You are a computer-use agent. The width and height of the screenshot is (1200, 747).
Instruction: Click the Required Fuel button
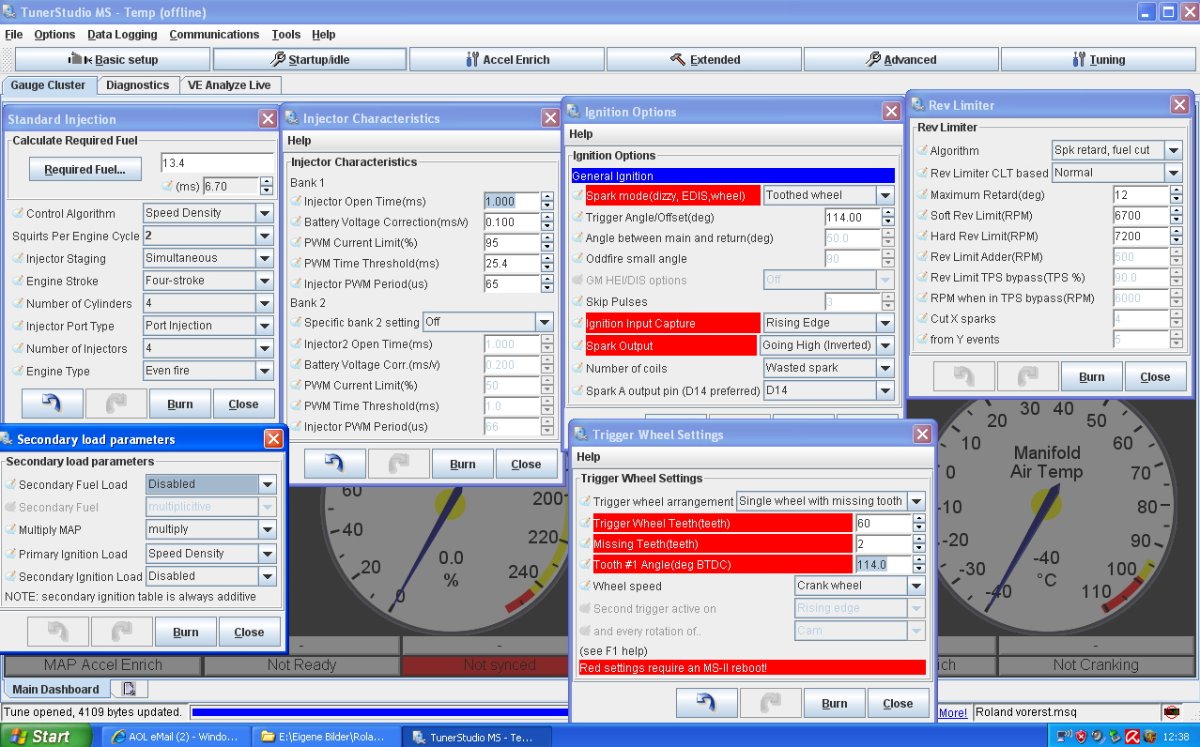coord(85,169)
